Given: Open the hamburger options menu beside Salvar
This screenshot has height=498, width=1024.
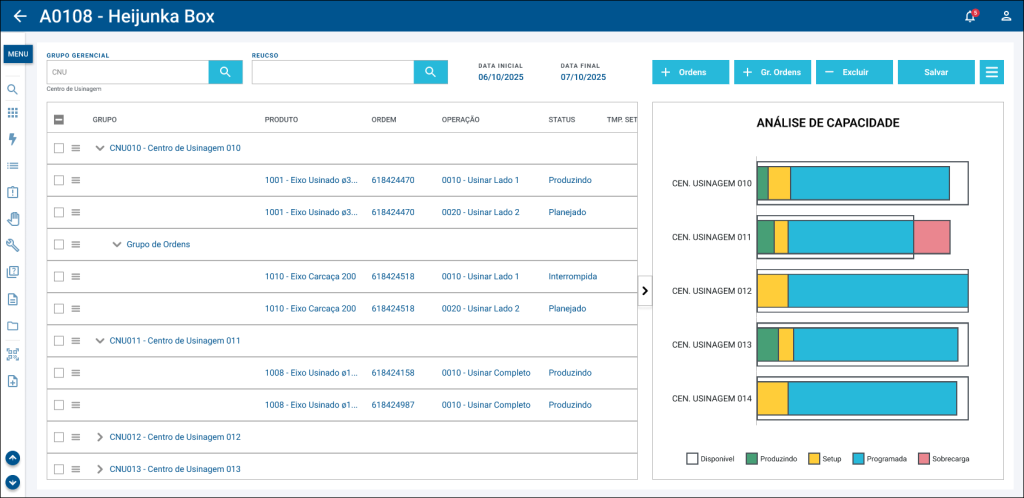Looking at the screenshot, I should (x=991, y=72).
